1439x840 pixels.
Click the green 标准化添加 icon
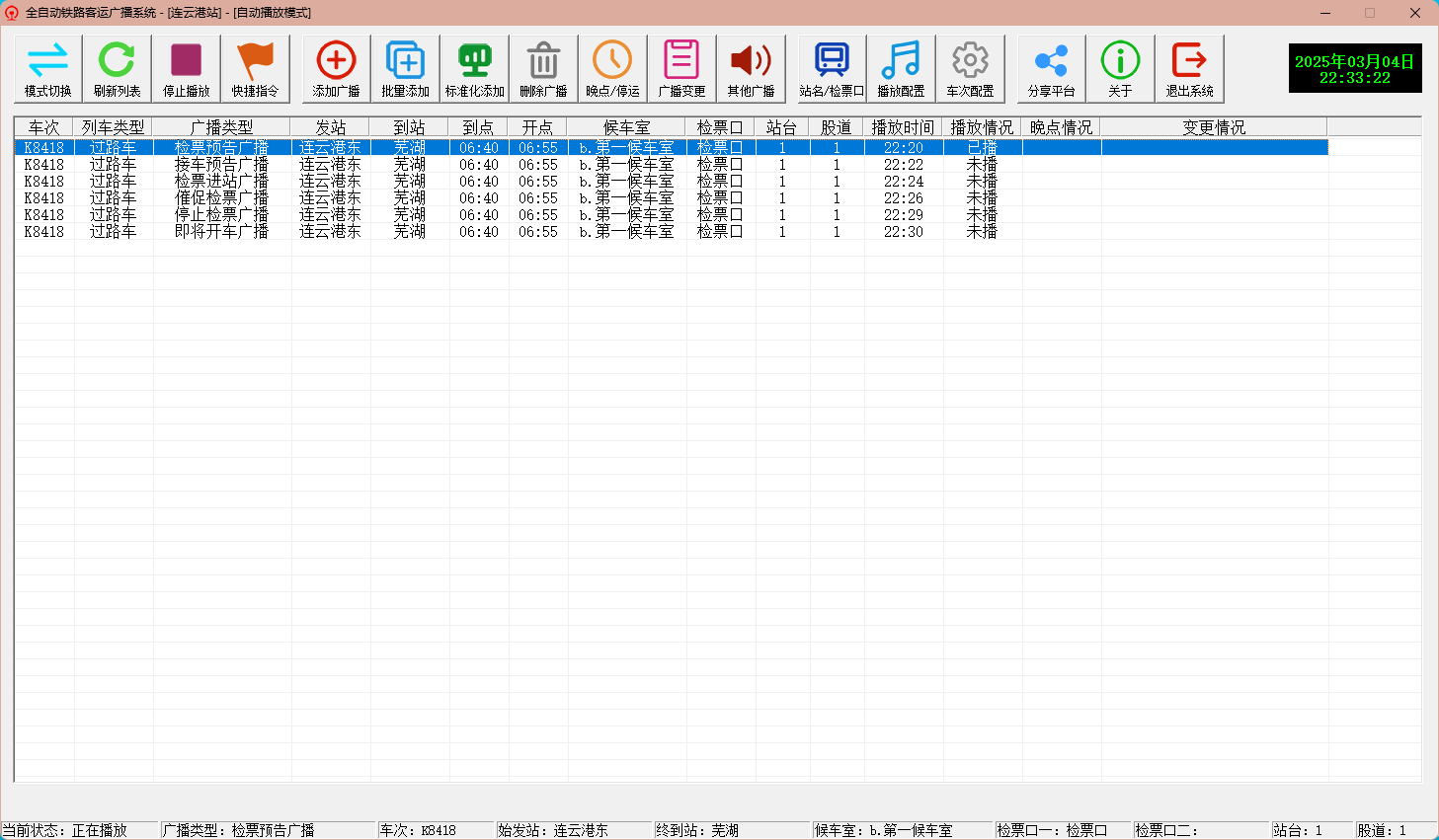pyautogui.click(x=475, y=68)
